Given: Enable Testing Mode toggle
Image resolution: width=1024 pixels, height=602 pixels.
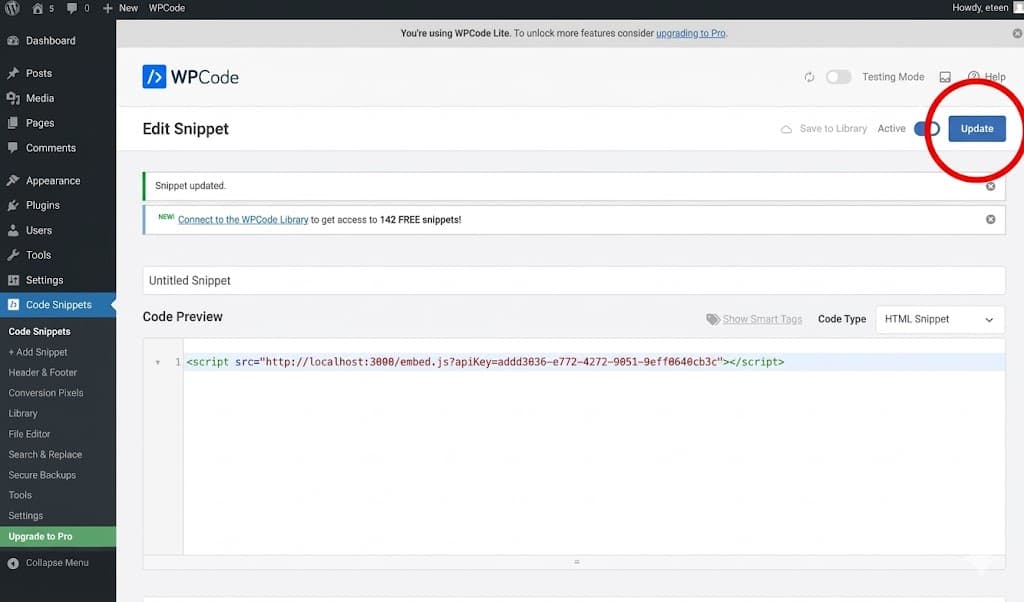Looking at the screenshot, I should (x=838, y=77).
